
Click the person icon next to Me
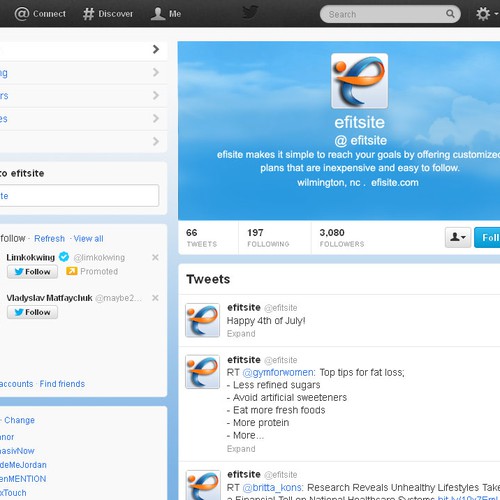tap(158, 14)
